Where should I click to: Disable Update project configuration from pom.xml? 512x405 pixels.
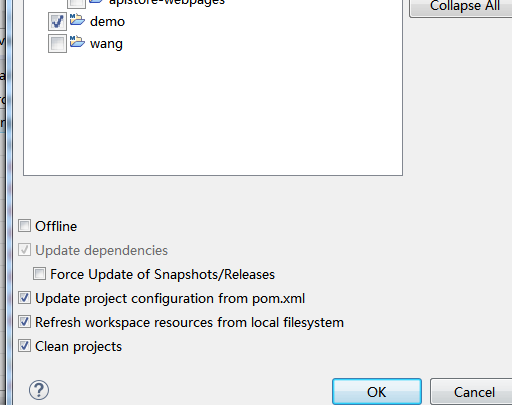pyautogui.click(x=24, y=298)
